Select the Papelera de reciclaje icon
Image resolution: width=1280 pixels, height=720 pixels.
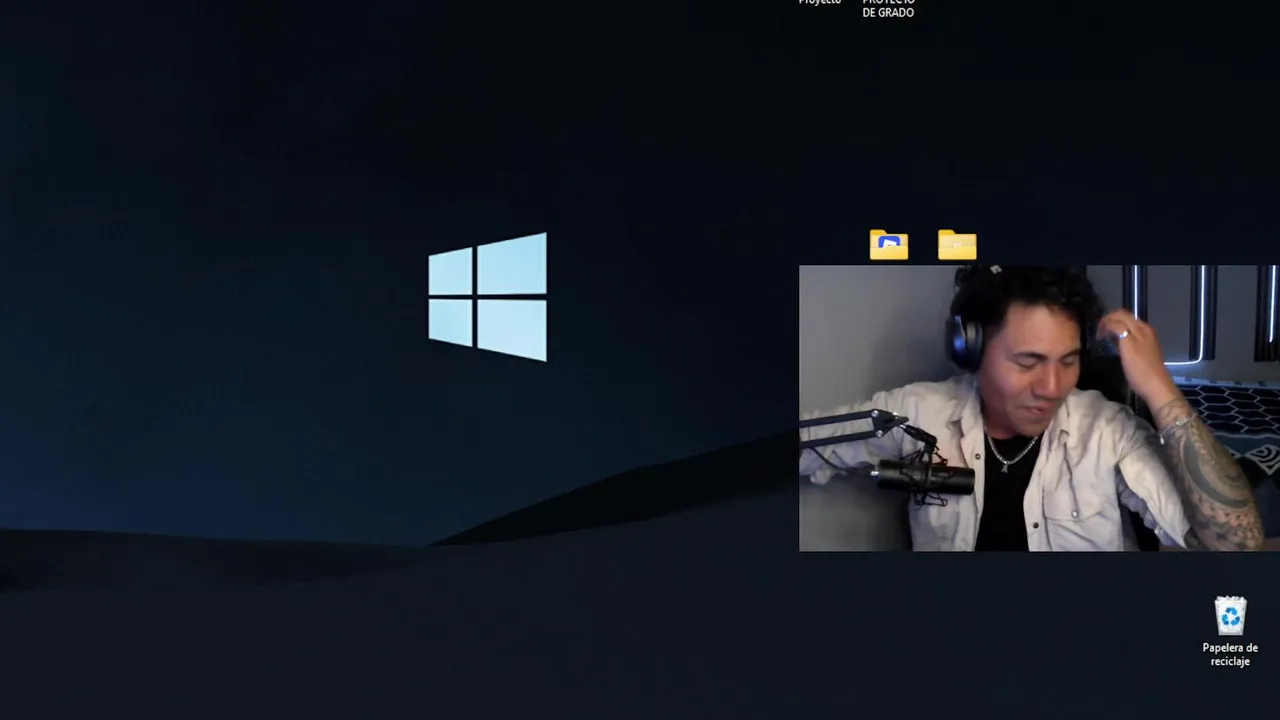pos(1230,616)
